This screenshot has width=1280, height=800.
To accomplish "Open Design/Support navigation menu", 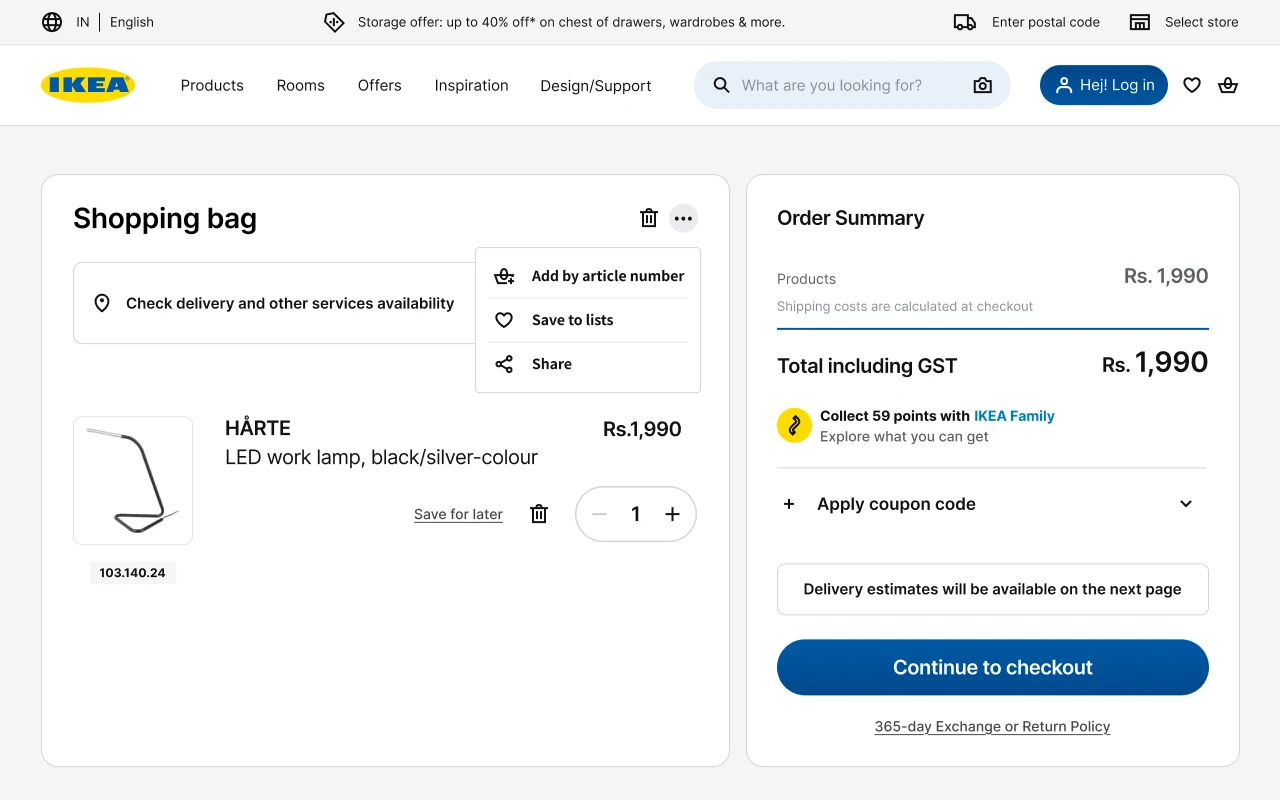I will click(x=596, y=86).
